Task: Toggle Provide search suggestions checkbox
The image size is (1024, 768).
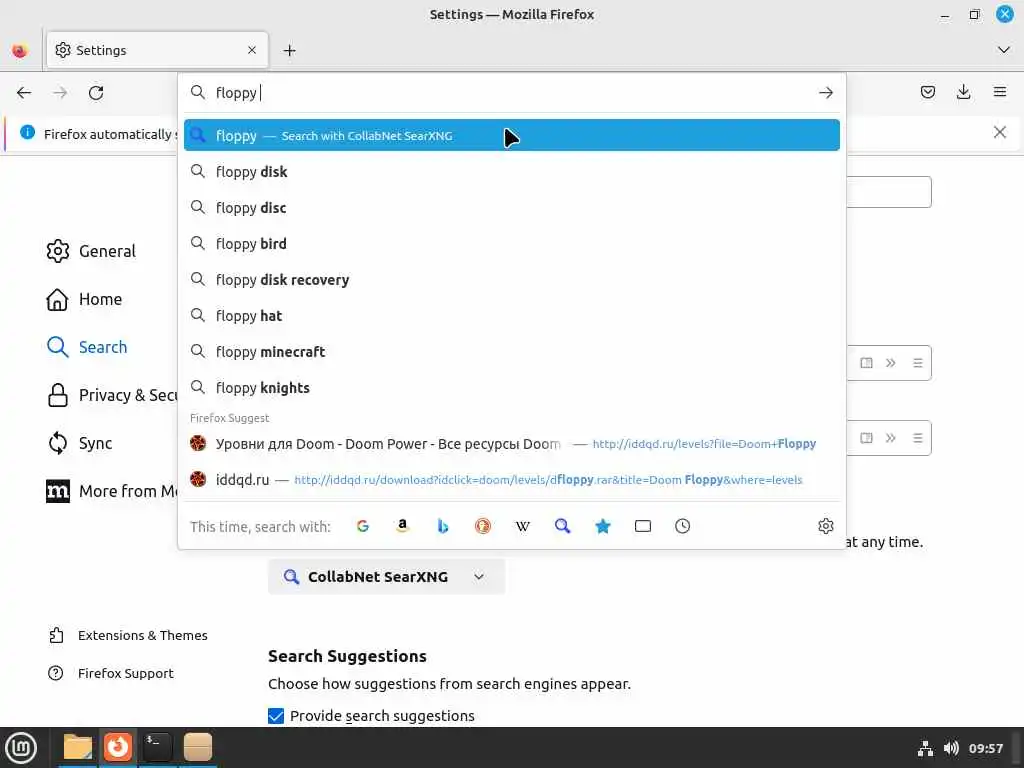Action: pos(276,716)
